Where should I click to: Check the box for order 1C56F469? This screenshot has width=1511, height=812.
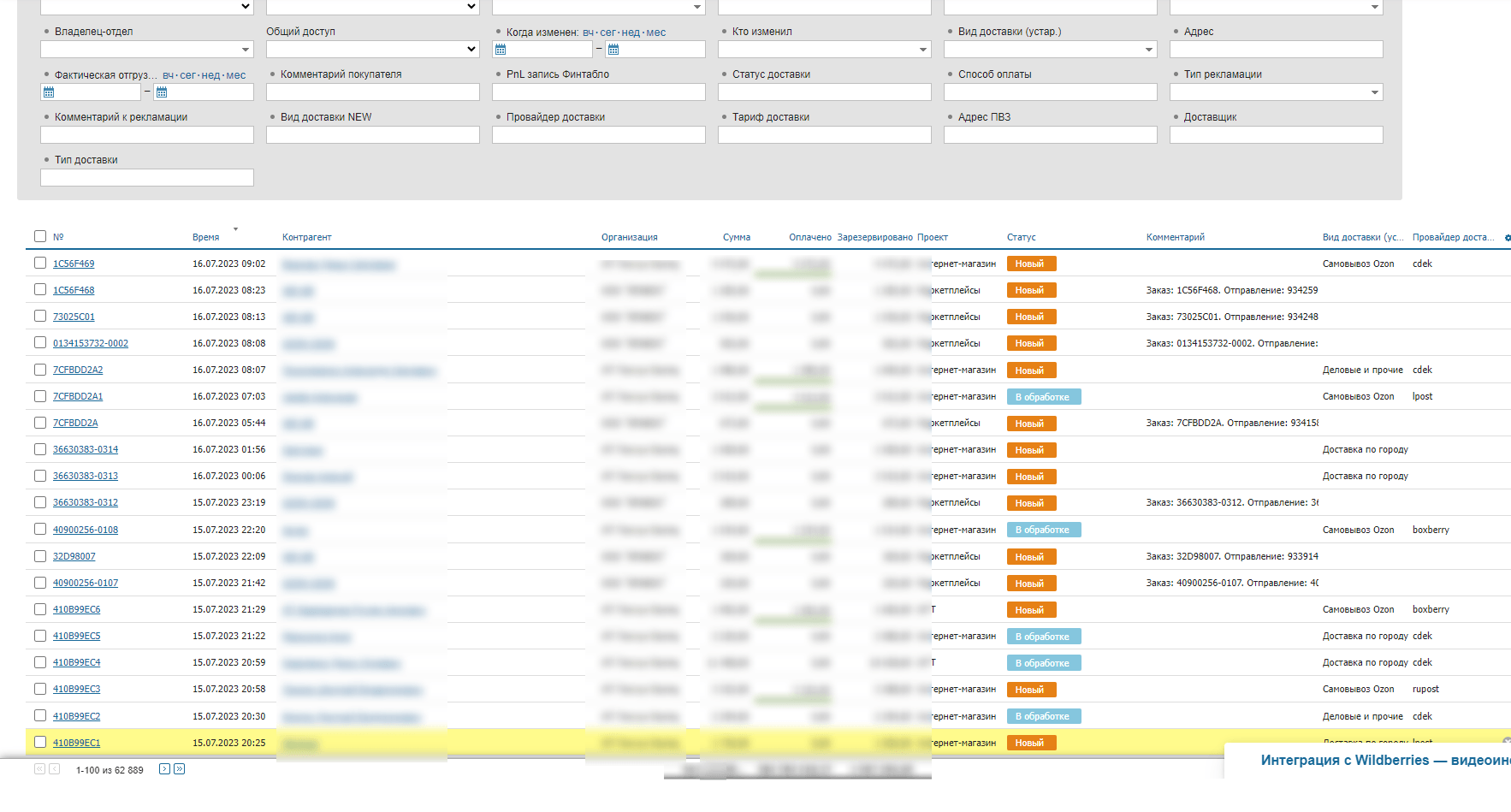click(40, 263)
